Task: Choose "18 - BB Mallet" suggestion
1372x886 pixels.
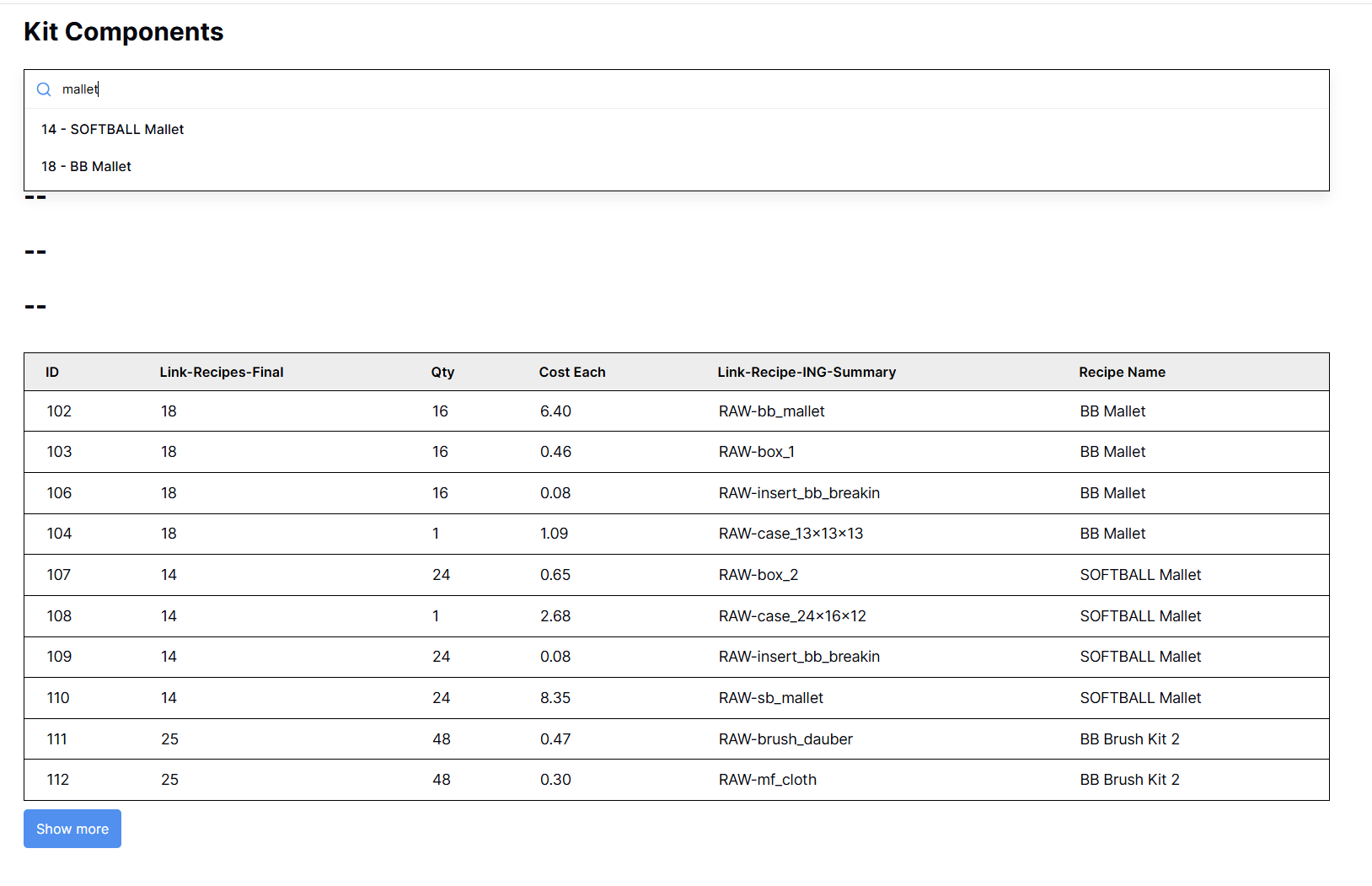Action: [87, 166]
